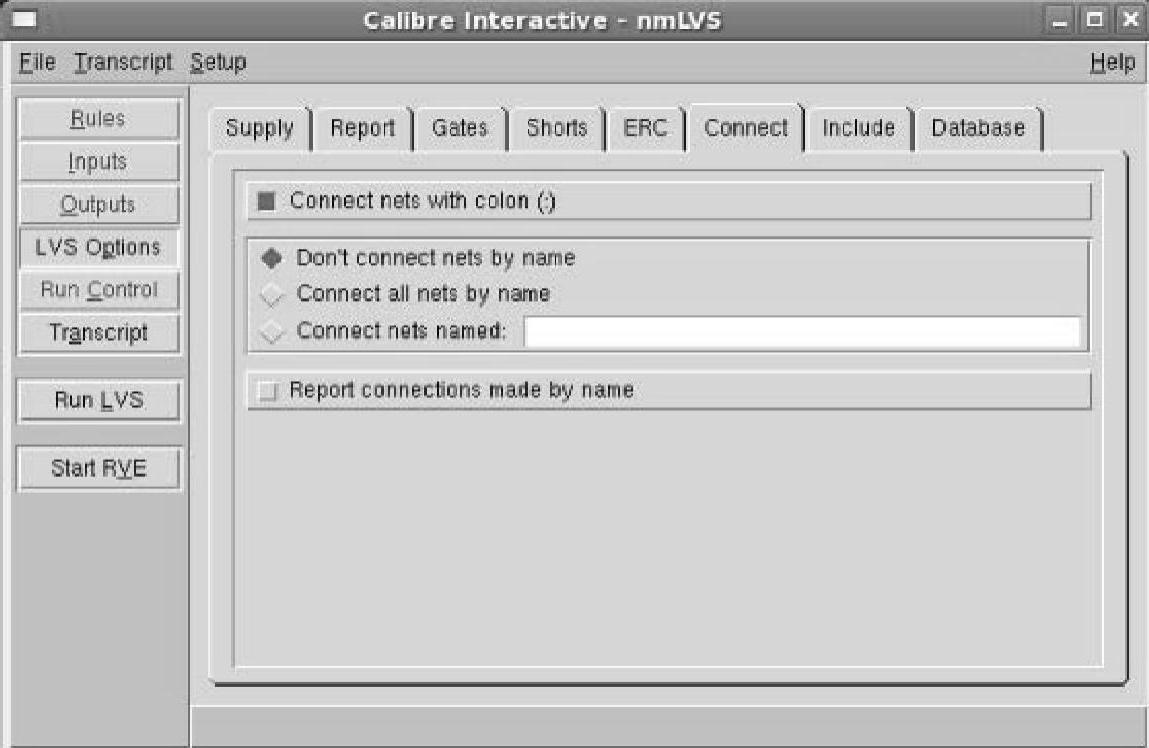Select Connect all nets by name
1149x748 pixels.
point(272,294)
